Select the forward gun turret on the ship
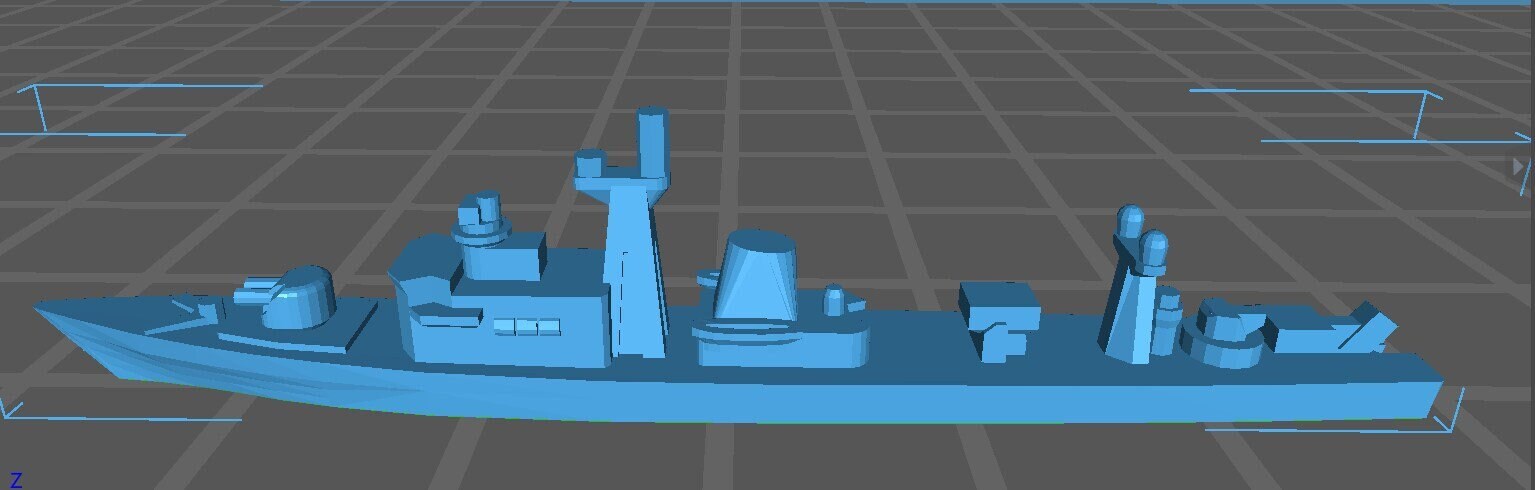 [x=298, y=297]
